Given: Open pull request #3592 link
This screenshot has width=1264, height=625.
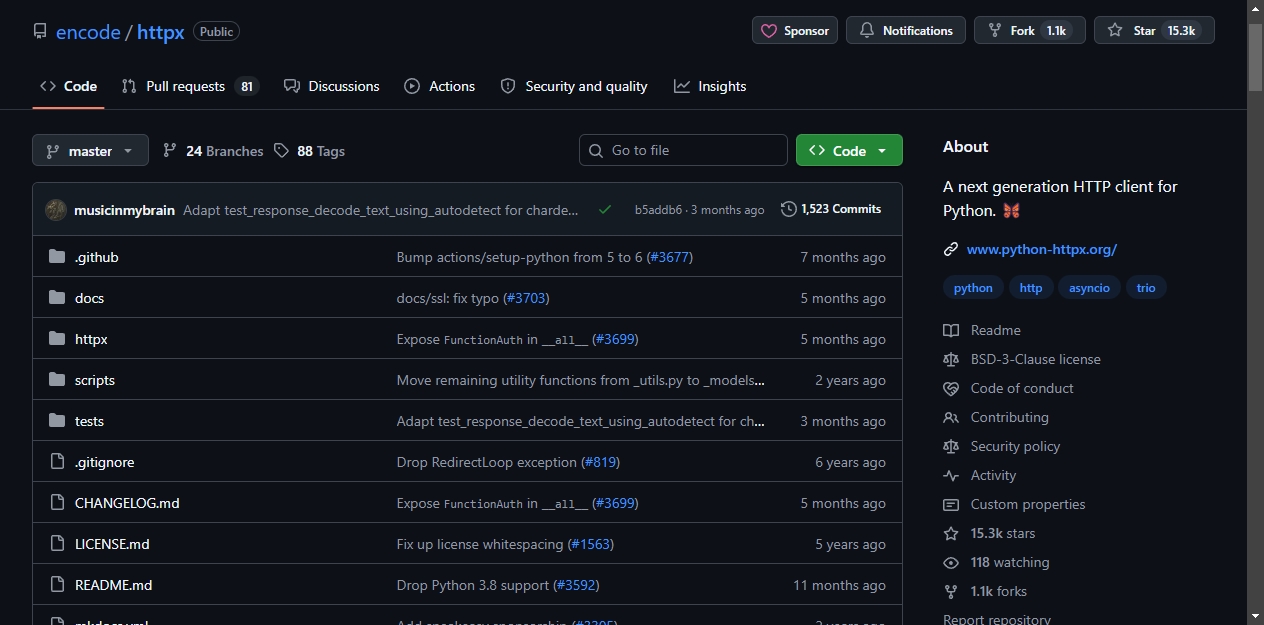Looking at the screenshot, I should pyautogui.click(x=576, y=585).
